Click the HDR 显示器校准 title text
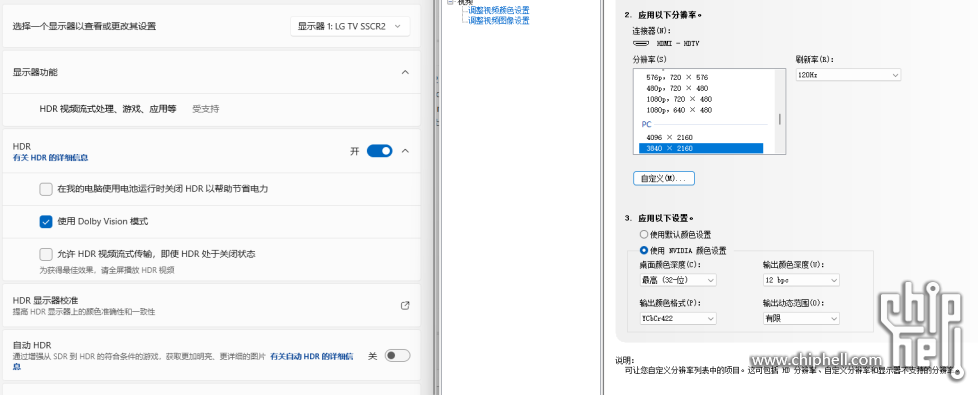Viewport: 978px width, 395px height. pos(45,300)
